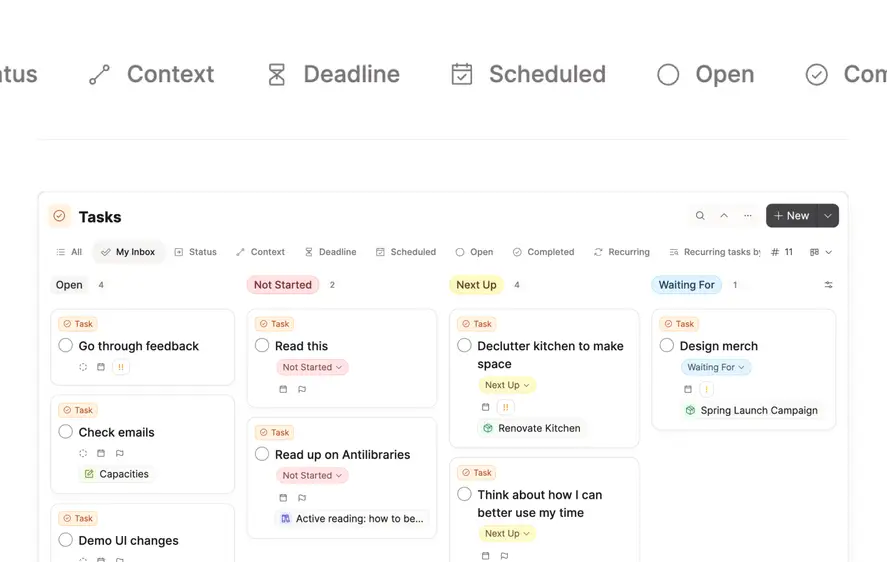887x562 pixels.
Task: Open the three-dots more options menu
Action: (748, 216)
